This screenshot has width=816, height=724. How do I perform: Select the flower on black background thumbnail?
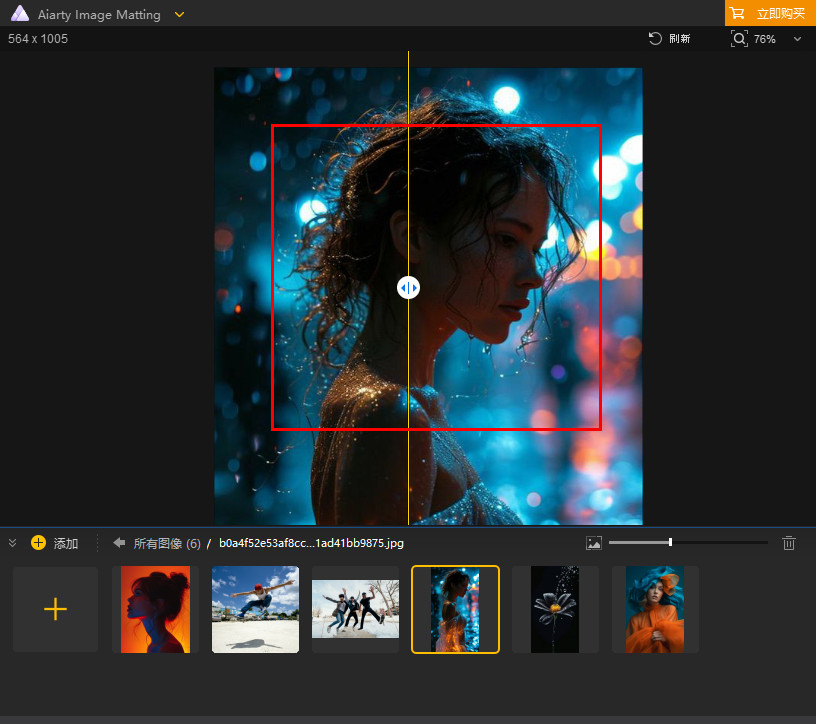(555, 609)
